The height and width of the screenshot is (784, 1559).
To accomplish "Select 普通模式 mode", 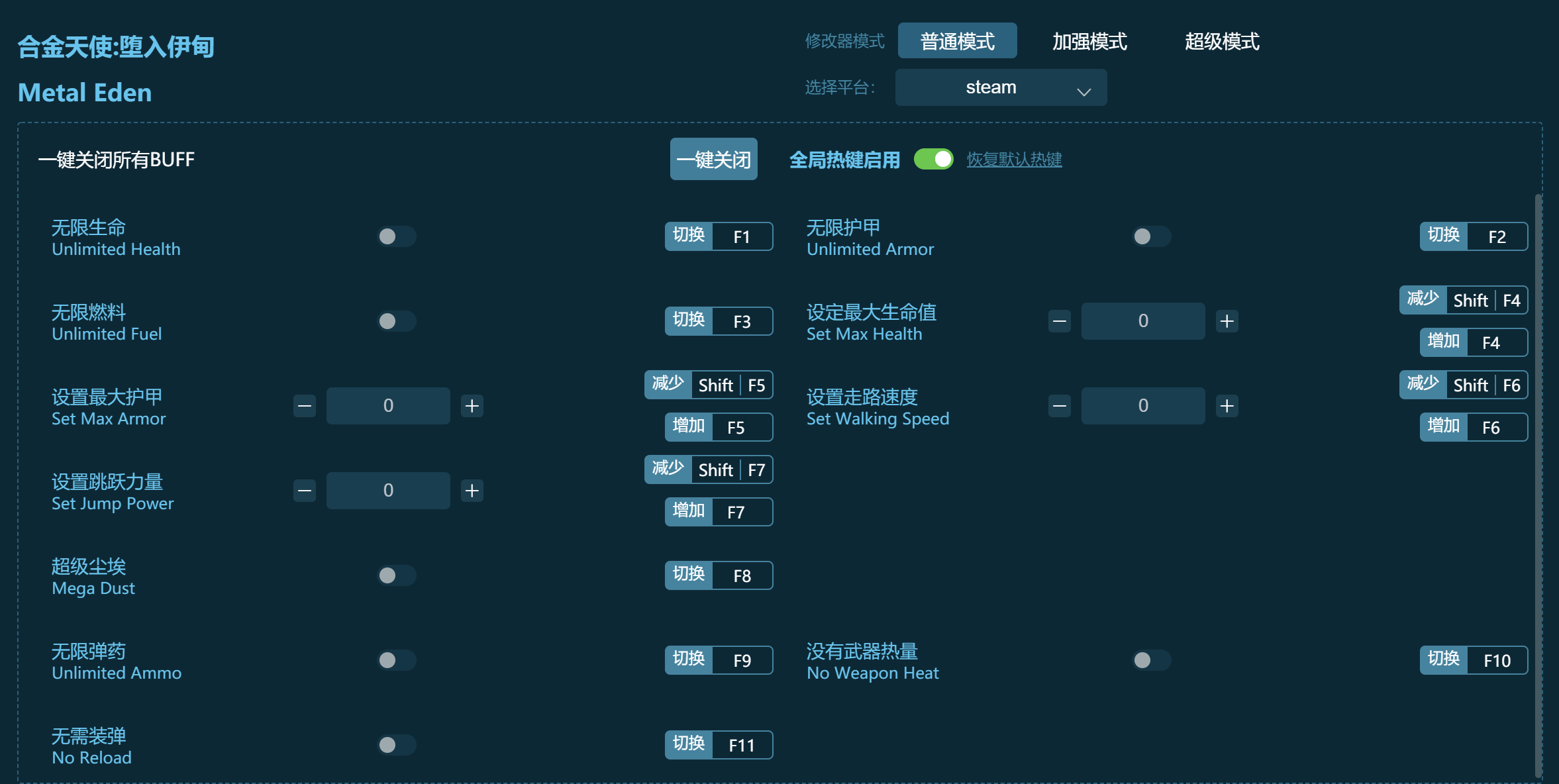I will [956, 40].
